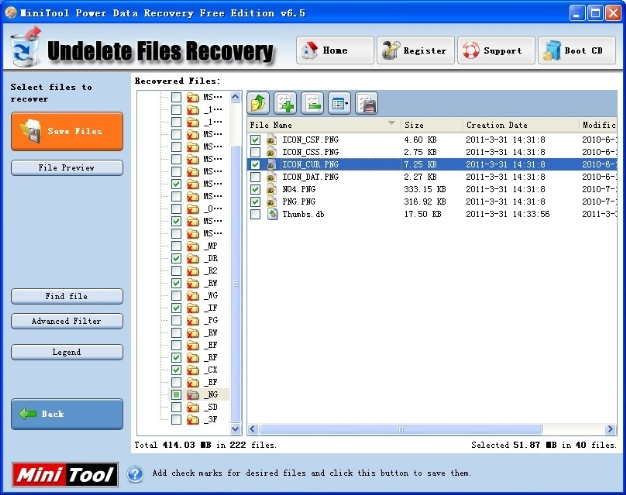626x495 pixels.
Task: Click the ICON_DAT.PNG file icon
Action: 272,177
